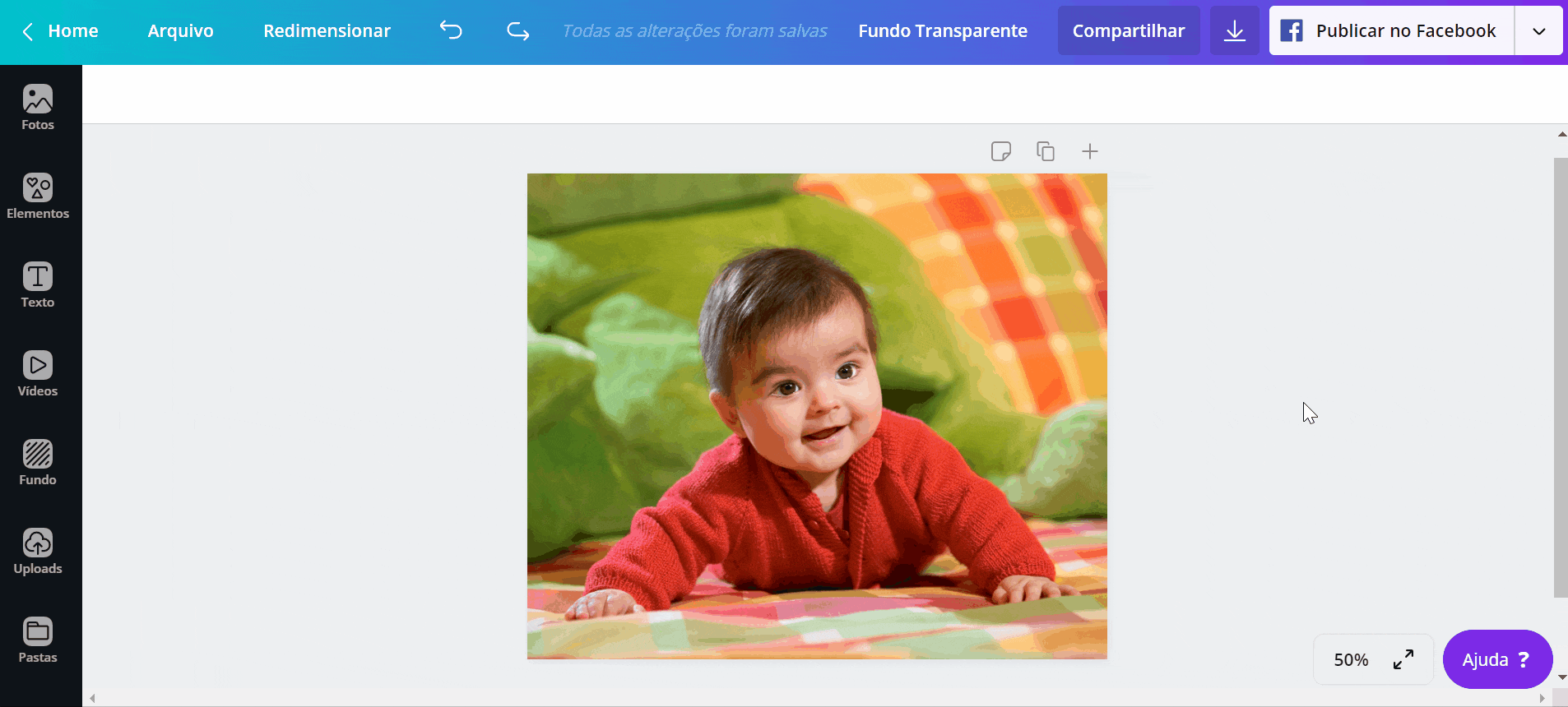The width and height of the screenshot is (1568, 707).
Task: Open the Texto panel
Action: click(38, 285)
